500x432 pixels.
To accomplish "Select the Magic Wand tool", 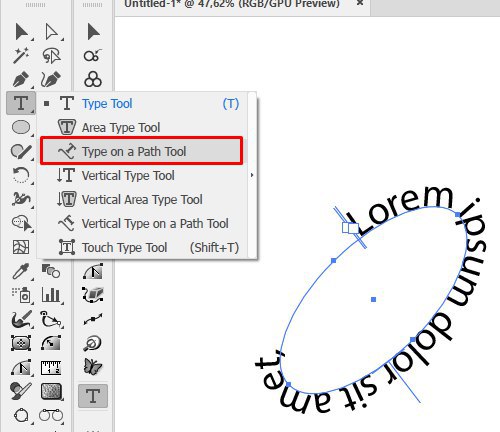I will pyautogui.click(x=21, y=55).
